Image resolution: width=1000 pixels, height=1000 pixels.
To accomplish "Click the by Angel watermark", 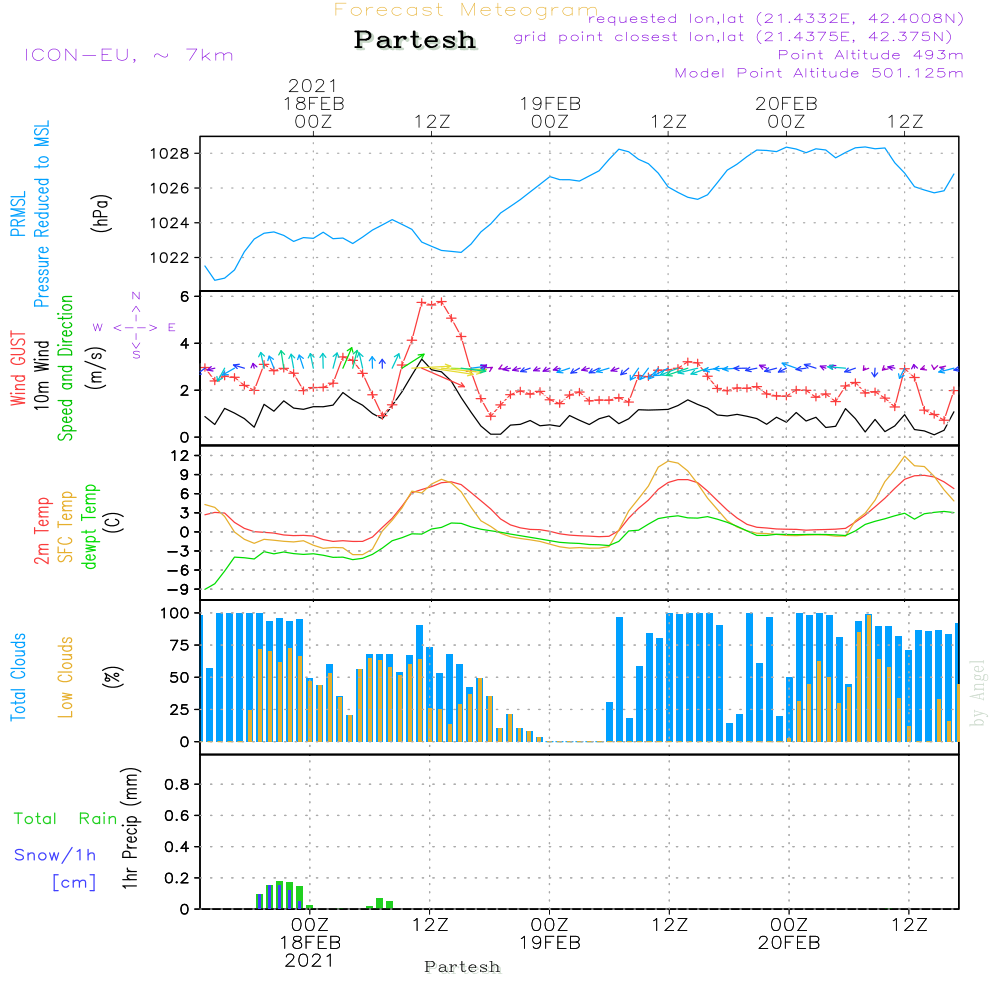I will 977,693.
